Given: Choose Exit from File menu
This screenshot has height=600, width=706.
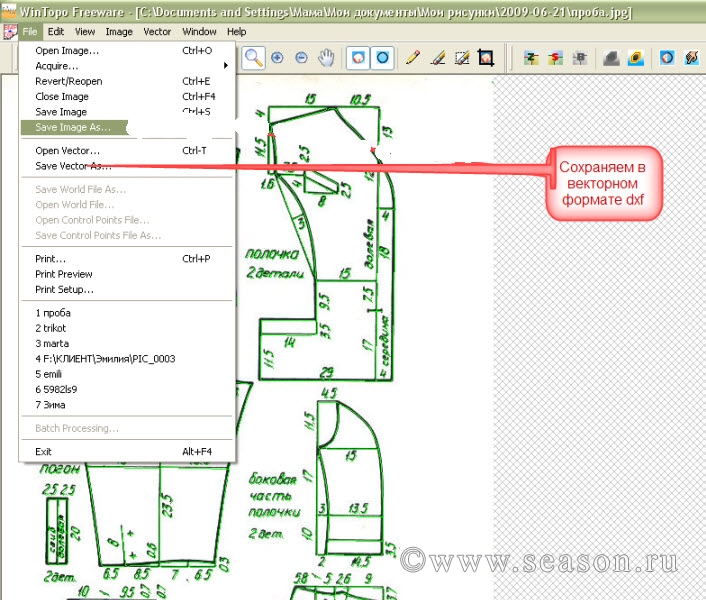Looking at the screenshot, I should click(x=127, y=451).
